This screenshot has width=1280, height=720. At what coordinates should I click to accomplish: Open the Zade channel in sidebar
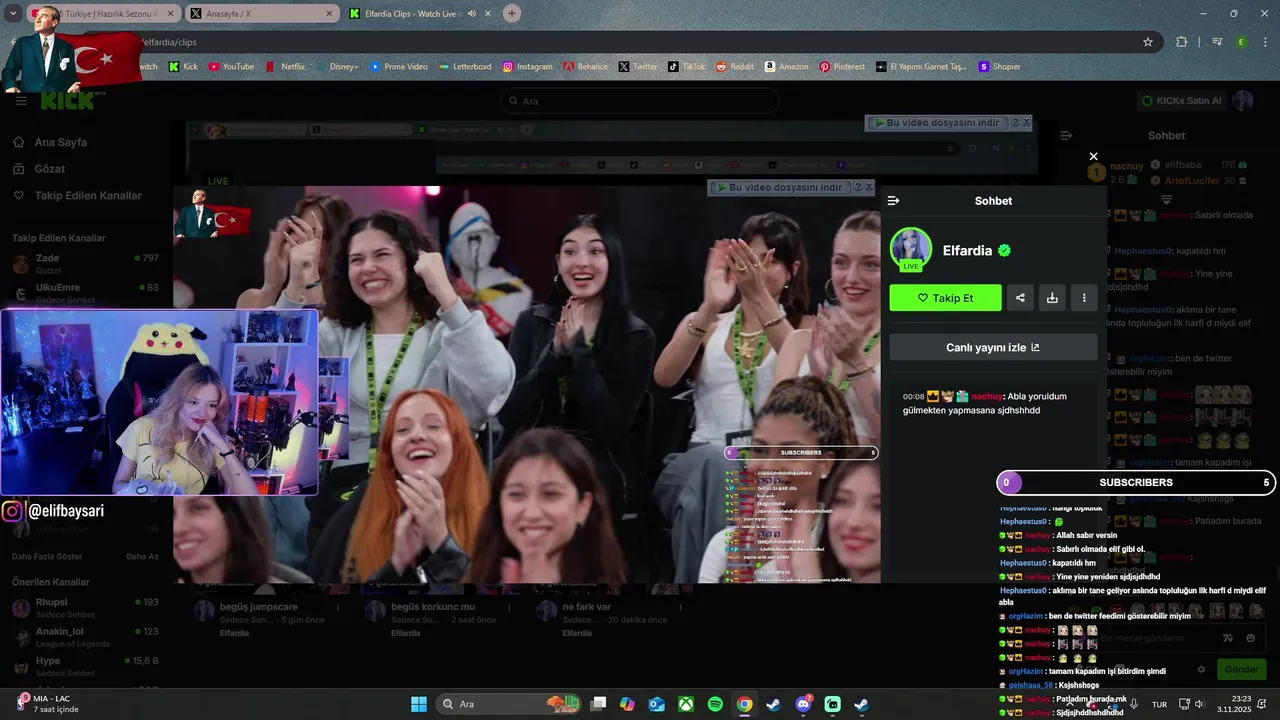(85, 264)
